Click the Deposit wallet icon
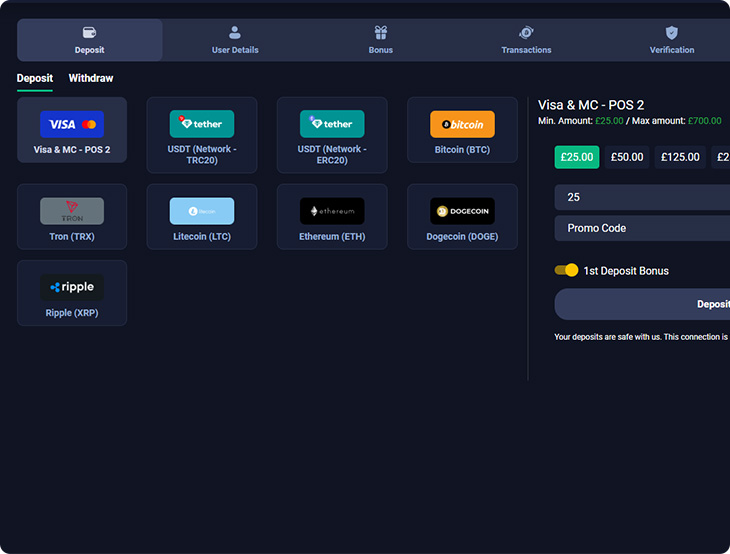This screenshot has width=730, height=554. point(89,33)
